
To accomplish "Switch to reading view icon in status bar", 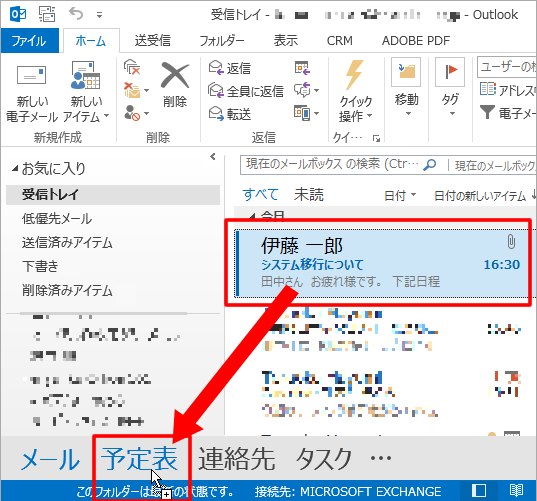I will (x=516, y=490).
